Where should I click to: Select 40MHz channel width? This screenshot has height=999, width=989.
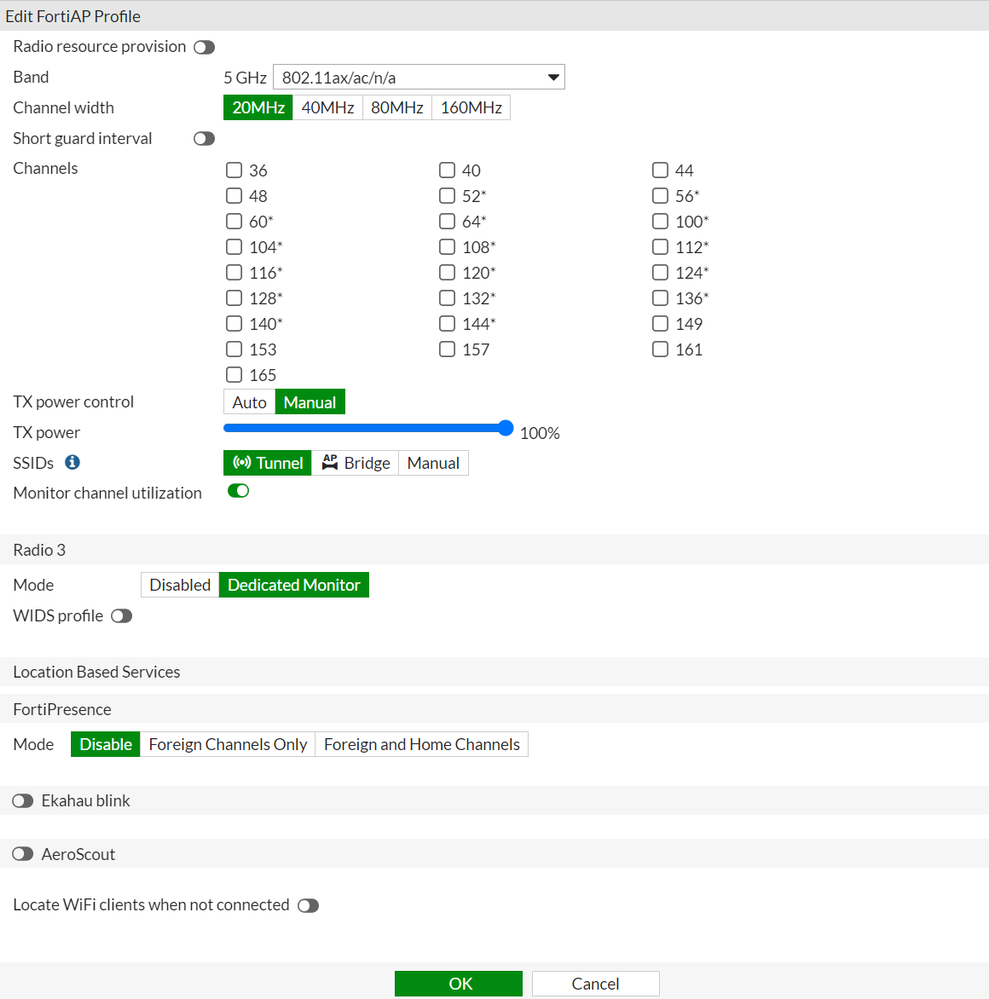[328, 108]
